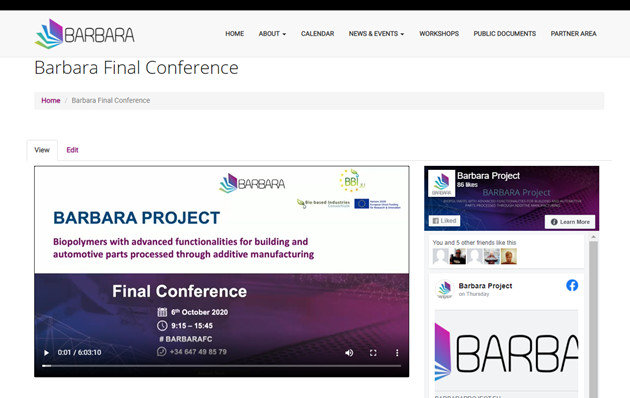Click the Home breadcrumb link
This screenshot has height=398, width=630.
point(51,100)
